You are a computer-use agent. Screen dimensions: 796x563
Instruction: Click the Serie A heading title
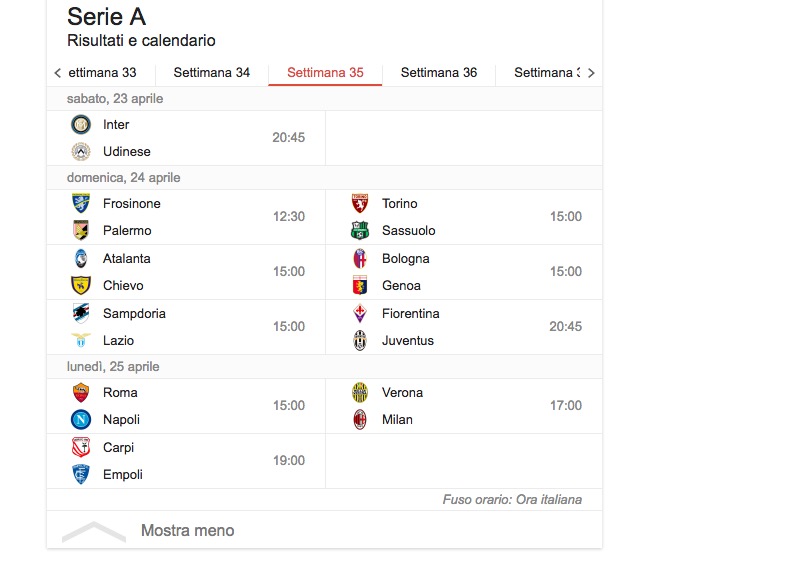(x=107, y=17)
